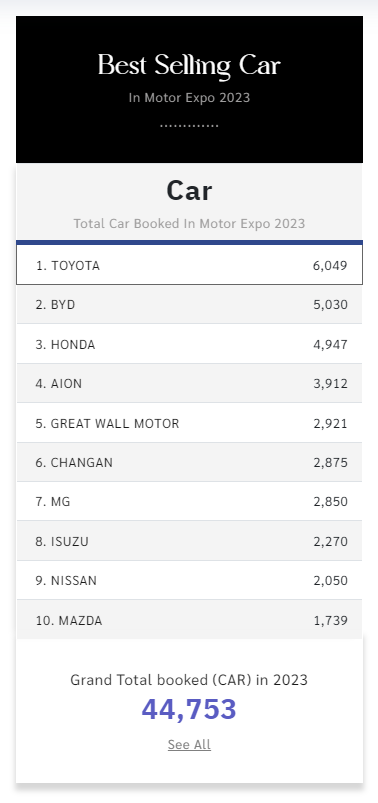Image resolution: width=378 pixels, height=803 pixels.
Task: Click the Best Selling Car heading
Action: point(189,66)
